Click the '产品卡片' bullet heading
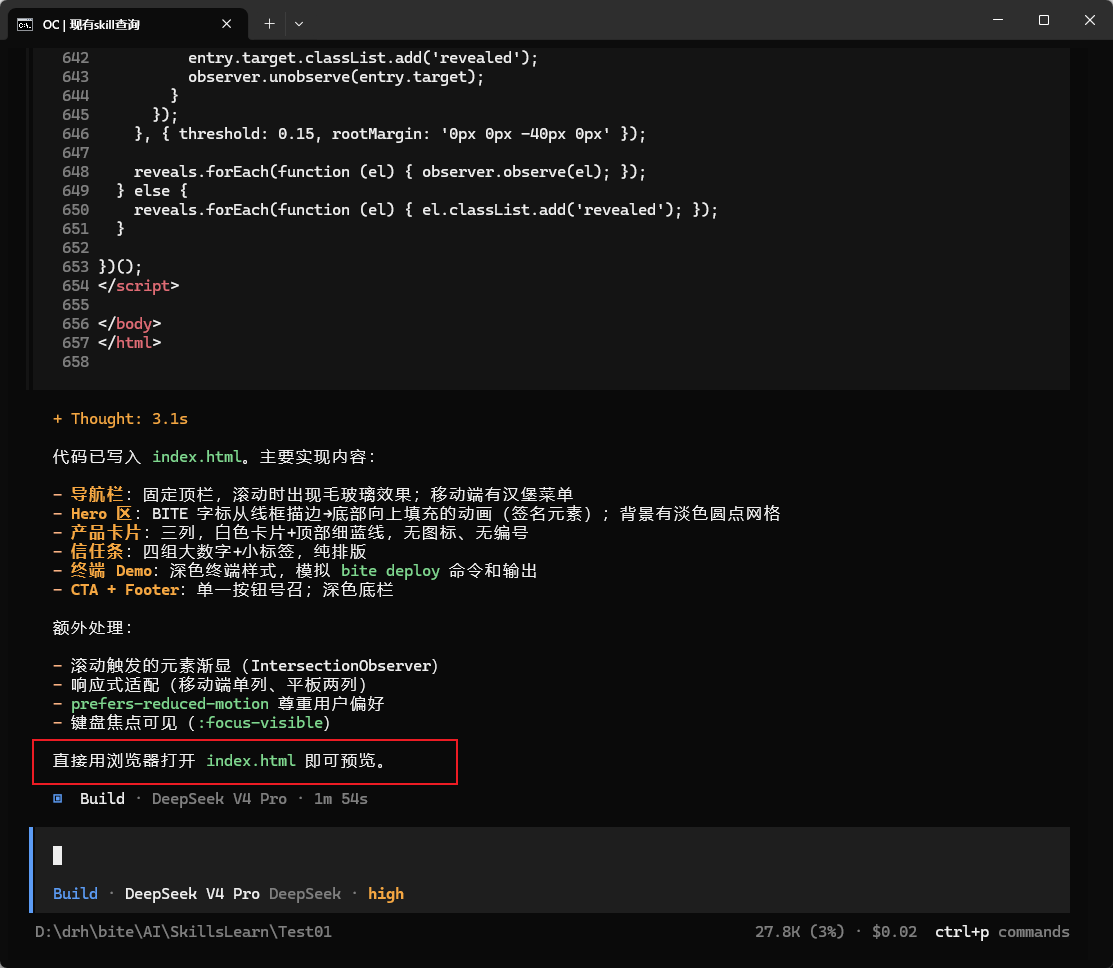Viewport: 1113px width, 968px height. [x=106, y=532]
